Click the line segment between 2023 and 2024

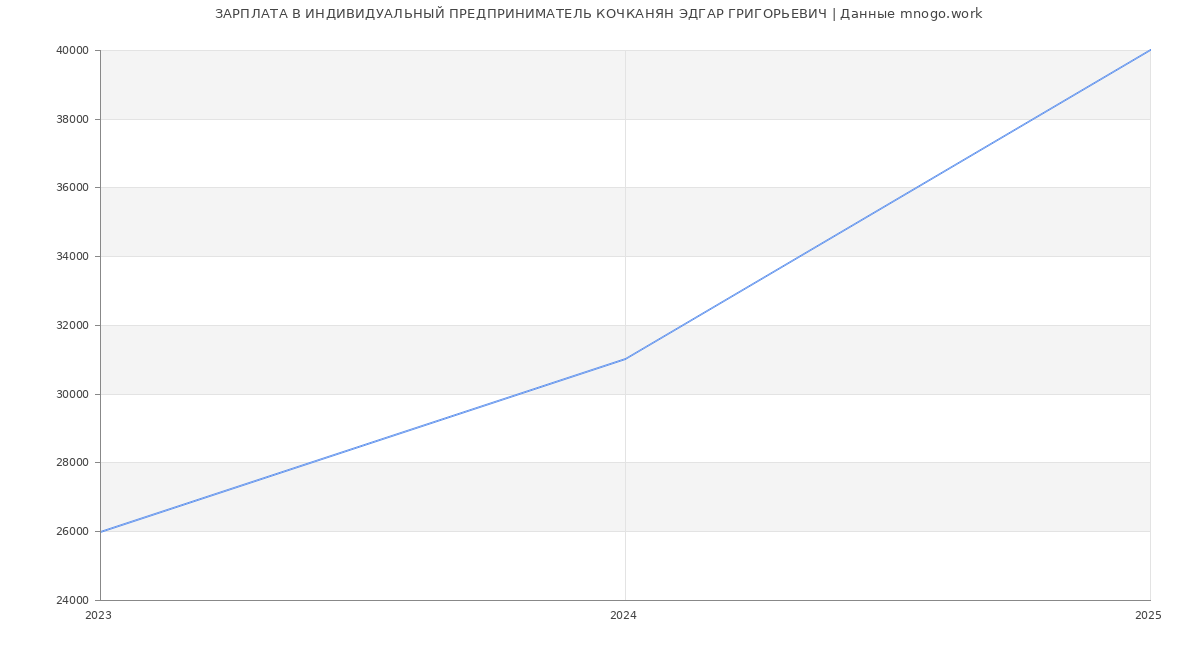[363, 445]
